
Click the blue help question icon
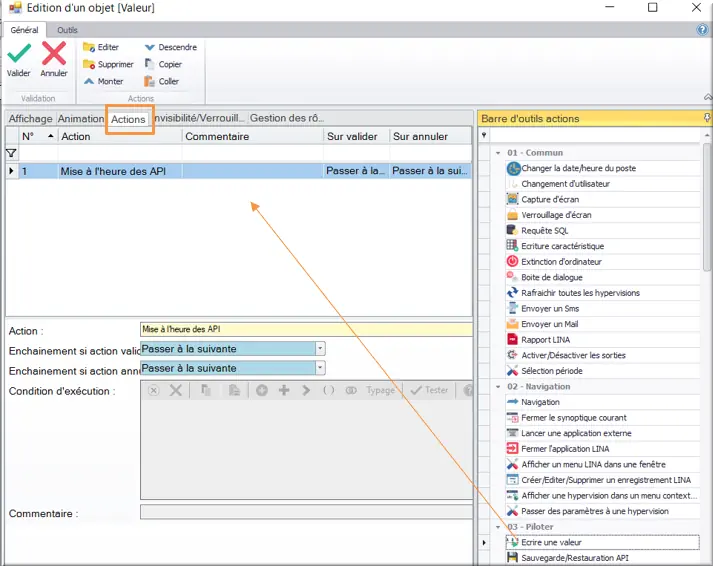pos(702,30)
